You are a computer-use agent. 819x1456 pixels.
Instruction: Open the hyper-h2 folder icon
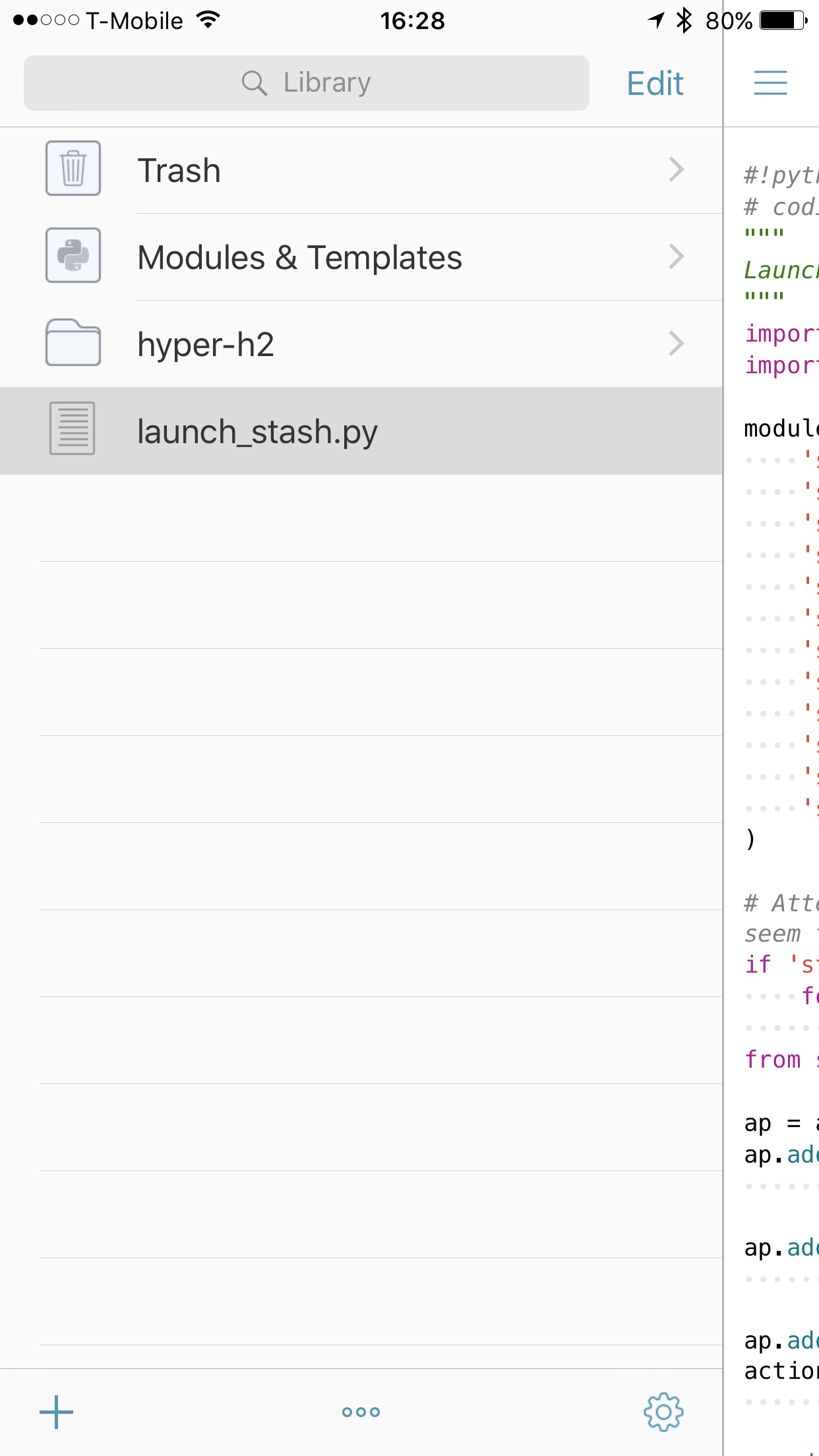[73, 342]
